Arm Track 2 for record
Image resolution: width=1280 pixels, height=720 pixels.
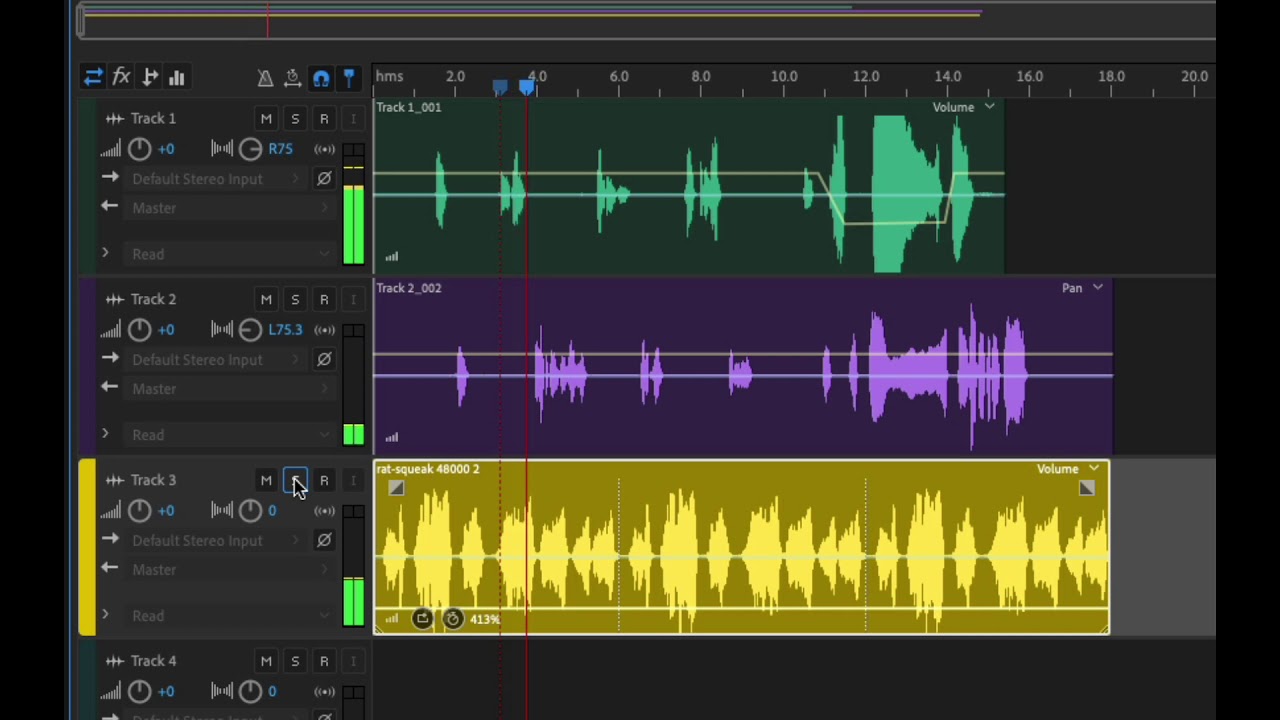[x=324, y=300]
